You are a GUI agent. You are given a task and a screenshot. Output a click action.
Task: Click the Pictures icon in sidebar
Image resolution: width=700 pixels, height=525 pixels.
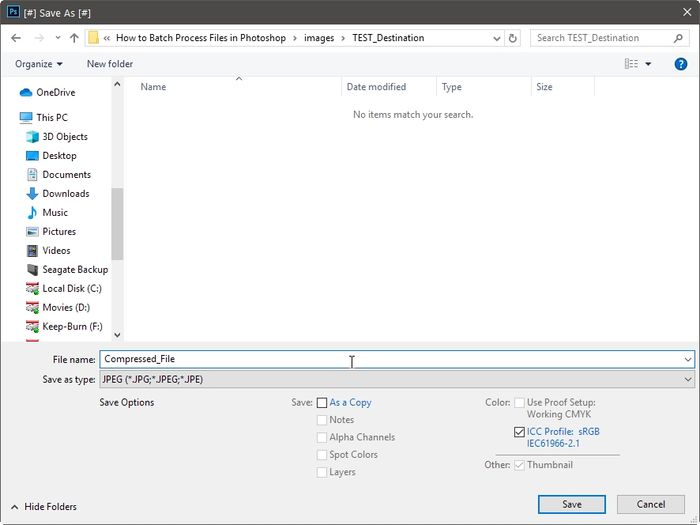[x=32, y=232]
